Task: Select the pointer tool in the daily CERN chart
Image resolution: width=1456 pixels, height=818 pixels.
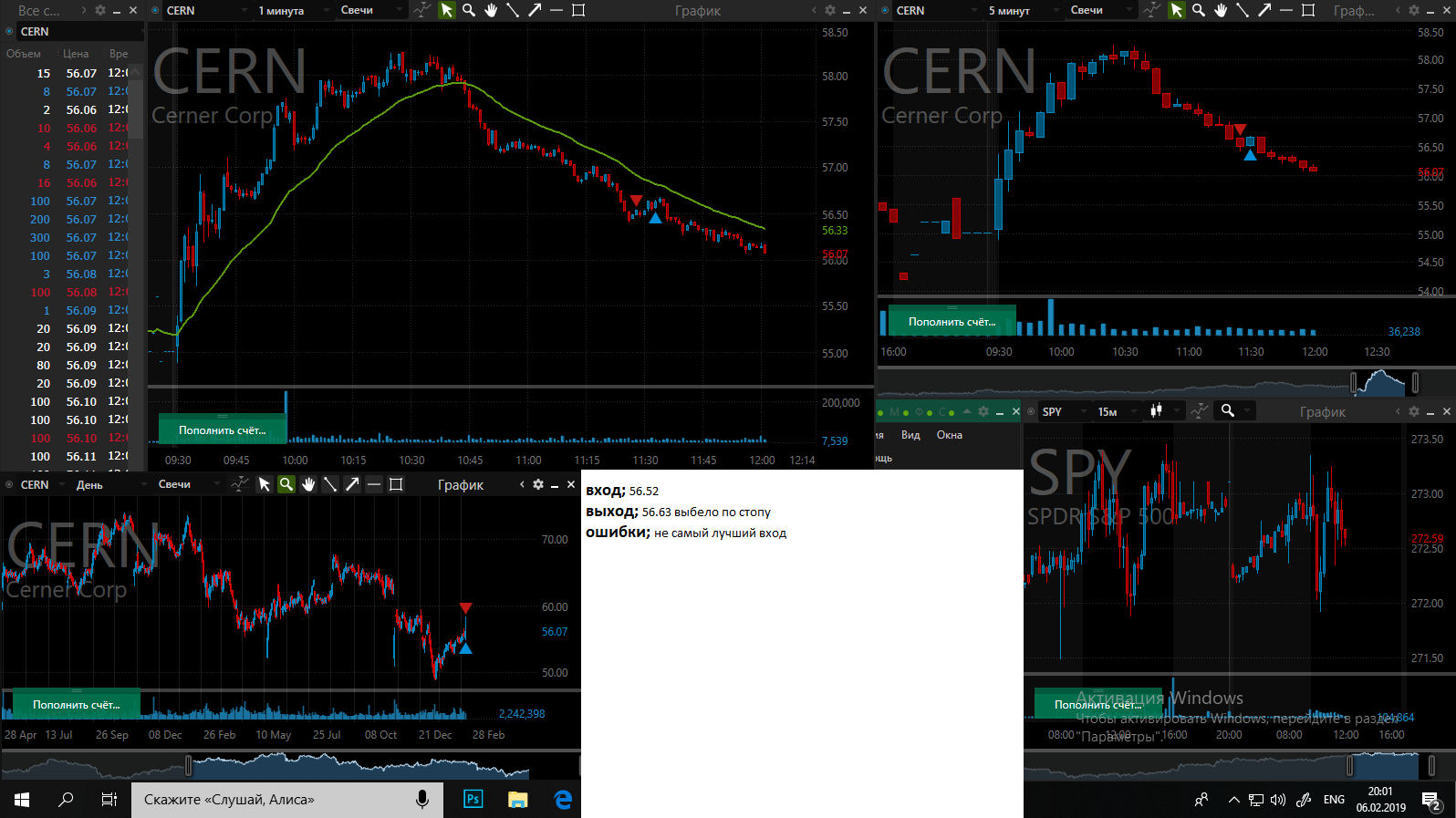Action: click(x=264, y=484)
